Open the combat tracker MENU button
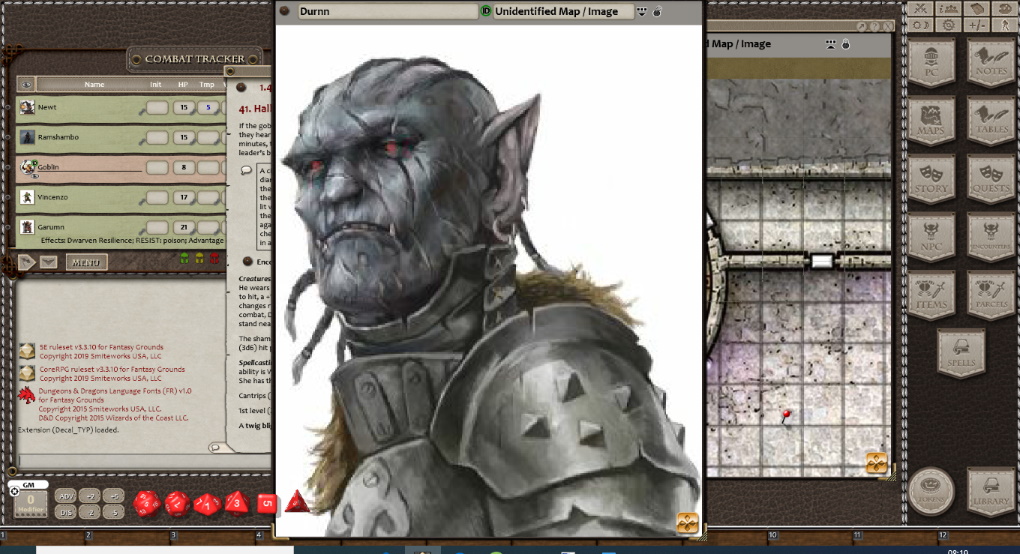1020x554 pixels. pos(87,262)
